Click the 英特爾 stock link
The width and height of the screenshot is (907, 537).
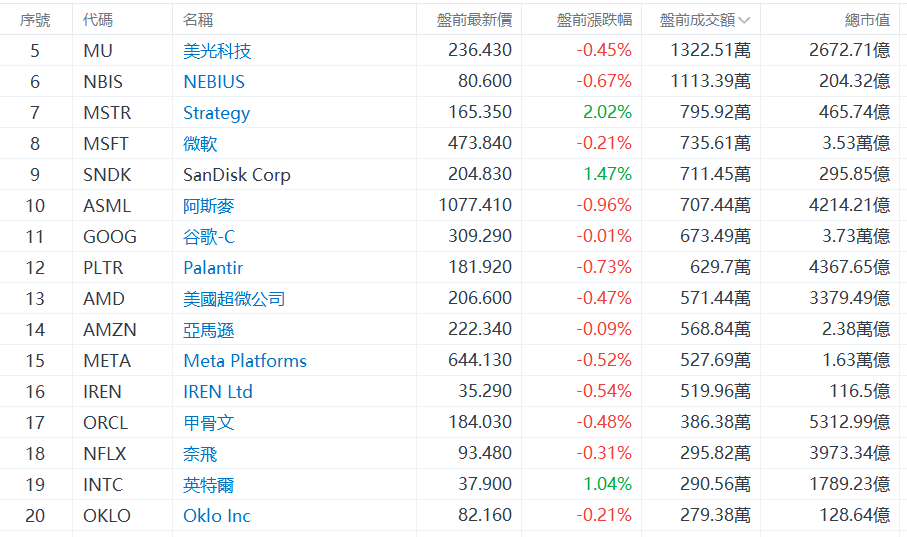[x=208, y=485]
